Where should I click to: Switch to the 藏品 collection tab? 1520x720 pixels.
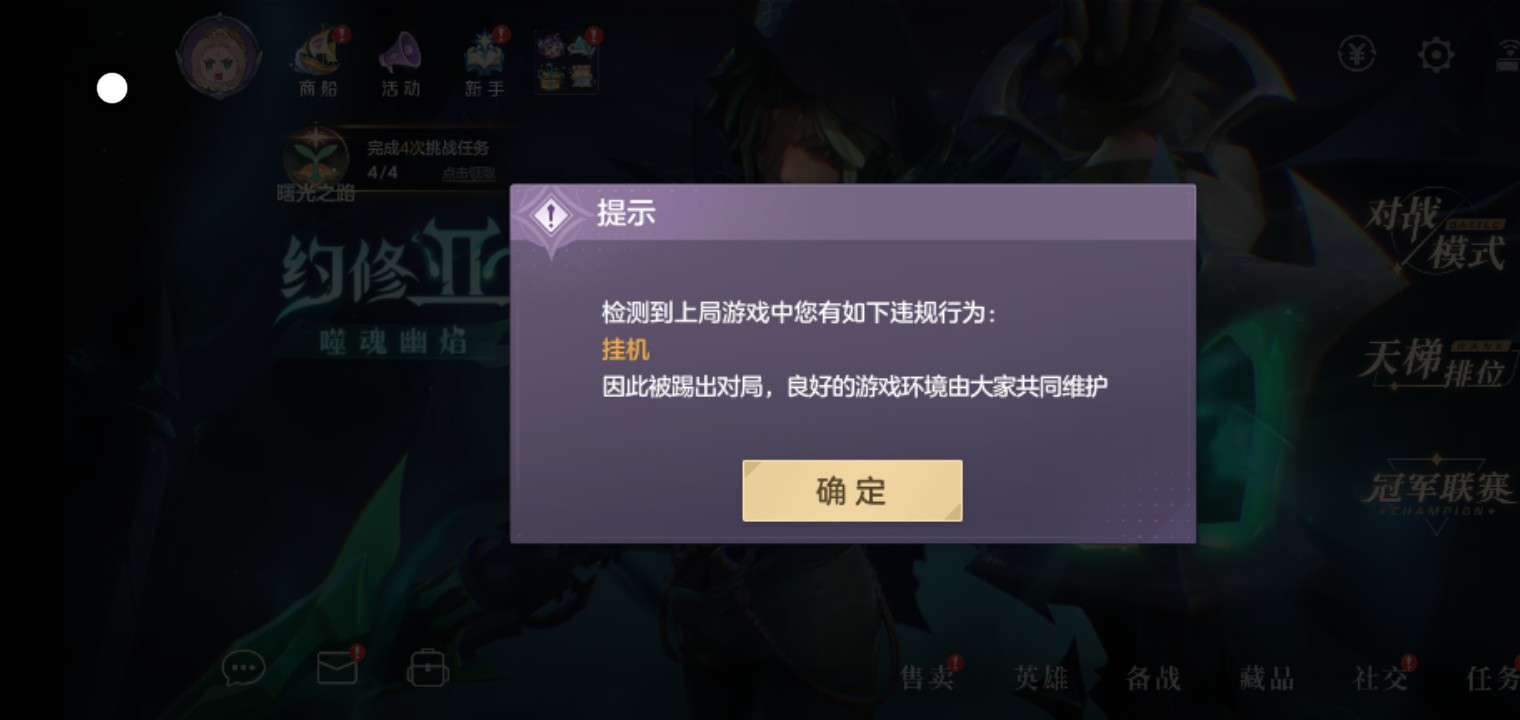(x=1268, y=679)
